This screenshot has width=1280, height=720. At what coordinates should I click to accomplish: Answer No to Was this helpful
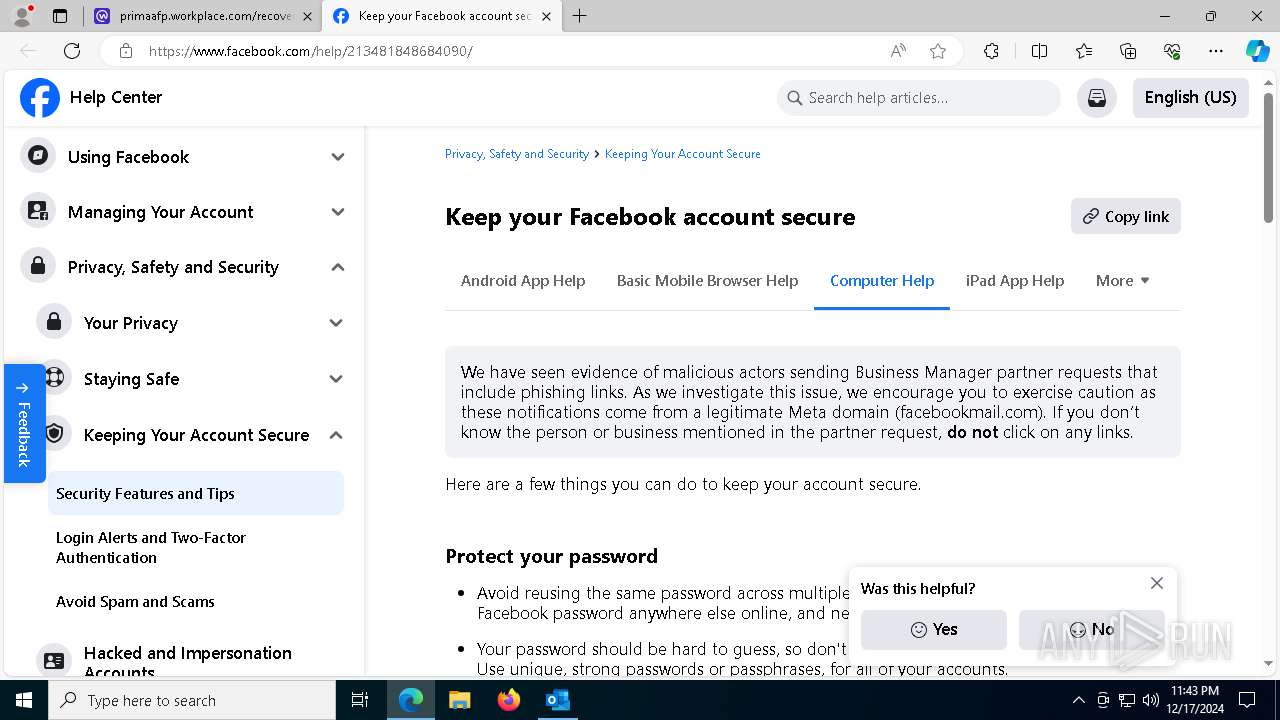point(1092,629)
